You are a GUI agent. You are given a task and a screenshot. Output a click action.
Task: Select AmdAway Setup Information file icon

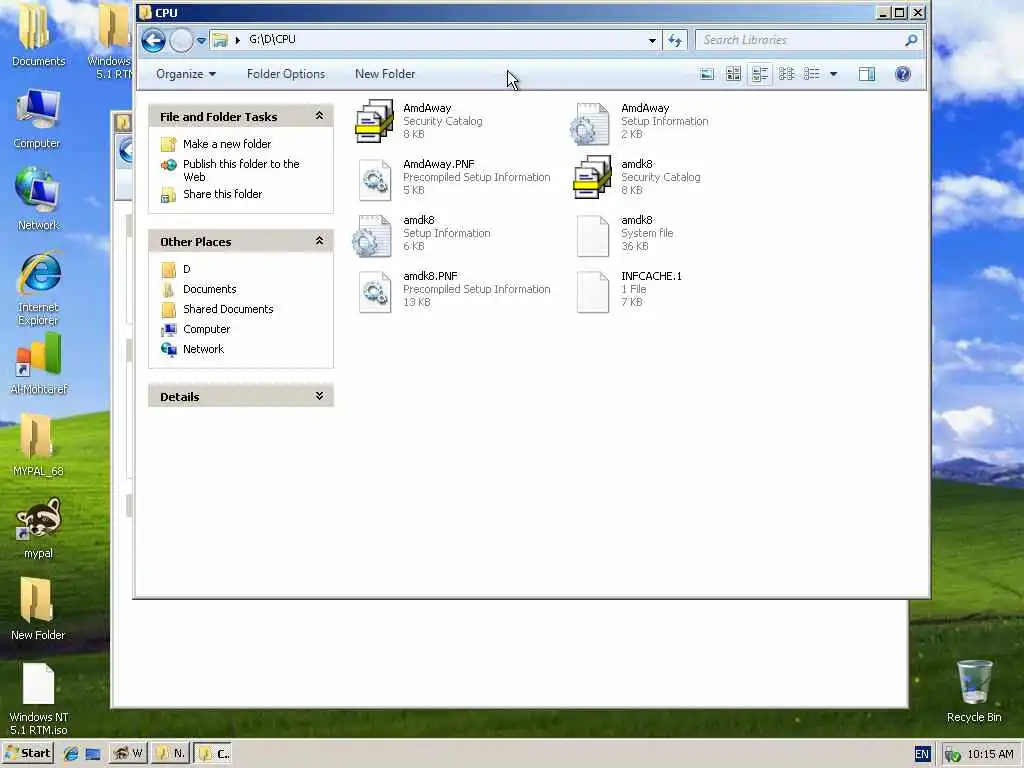click(x=591, y=123)
